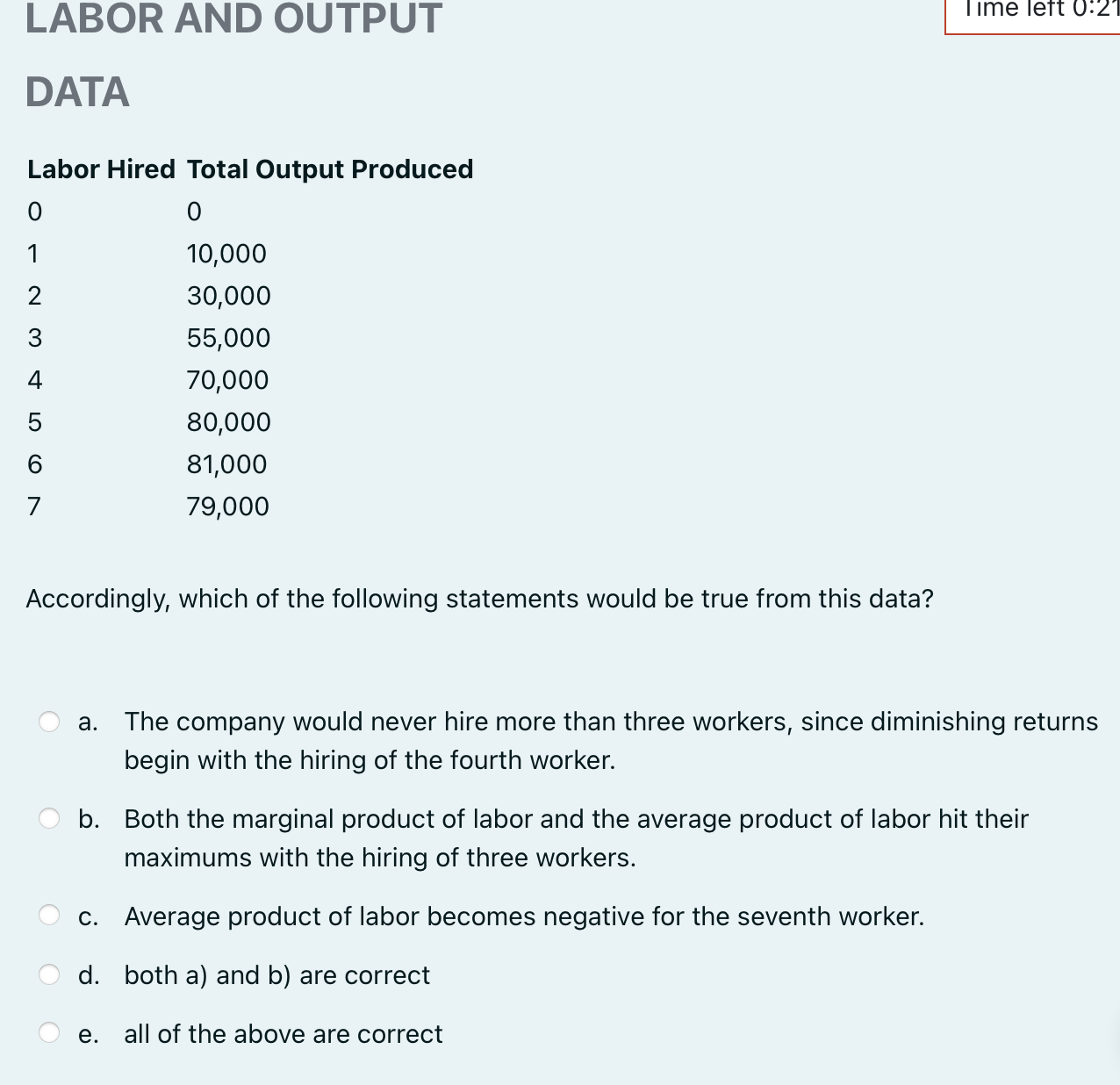The width and height of the screenshot is (1120, 1085).
Task: Click the 'Labor Hired' column header
Action: 101,169
